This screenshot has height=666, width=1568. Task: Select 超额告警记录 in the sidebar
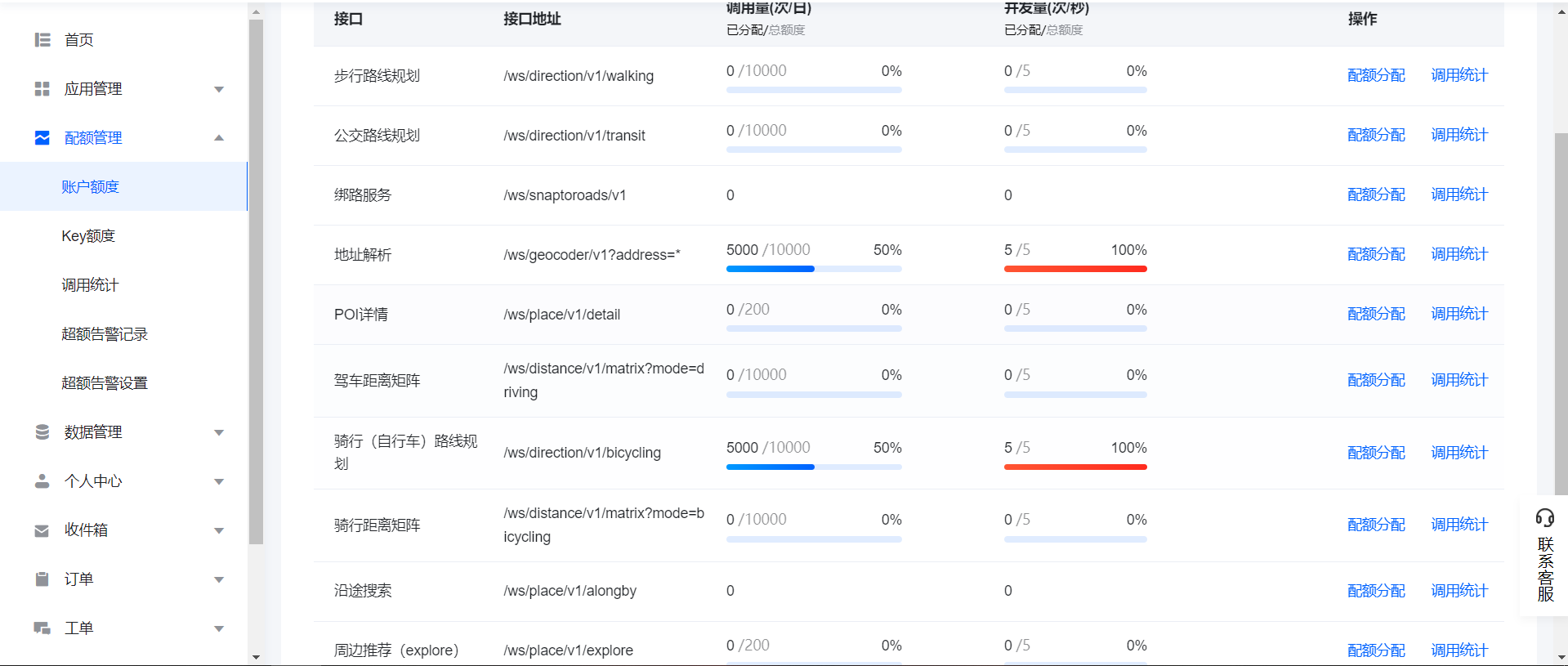pyautogui.click(x=105, y=334)
